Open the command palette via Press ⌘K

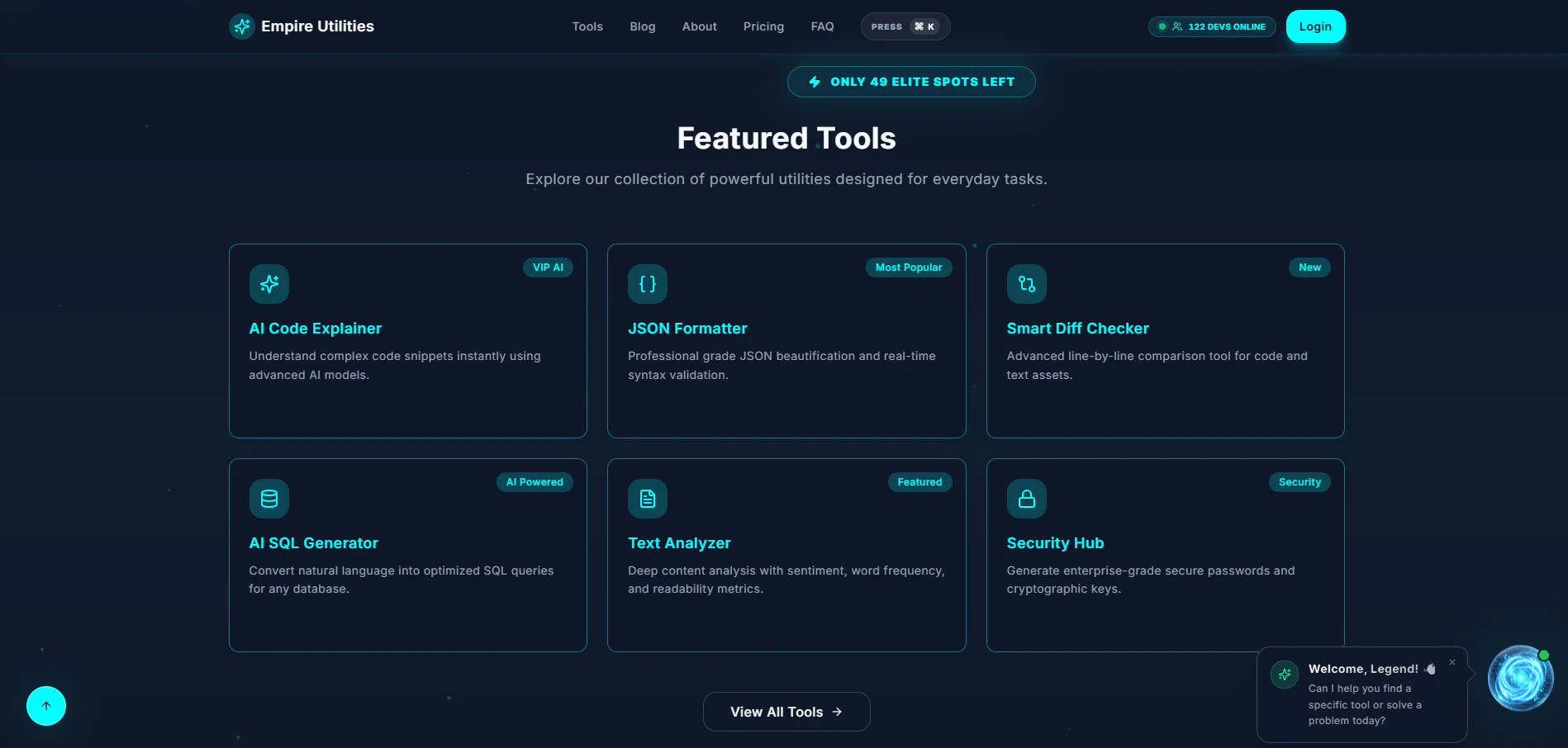905,26
